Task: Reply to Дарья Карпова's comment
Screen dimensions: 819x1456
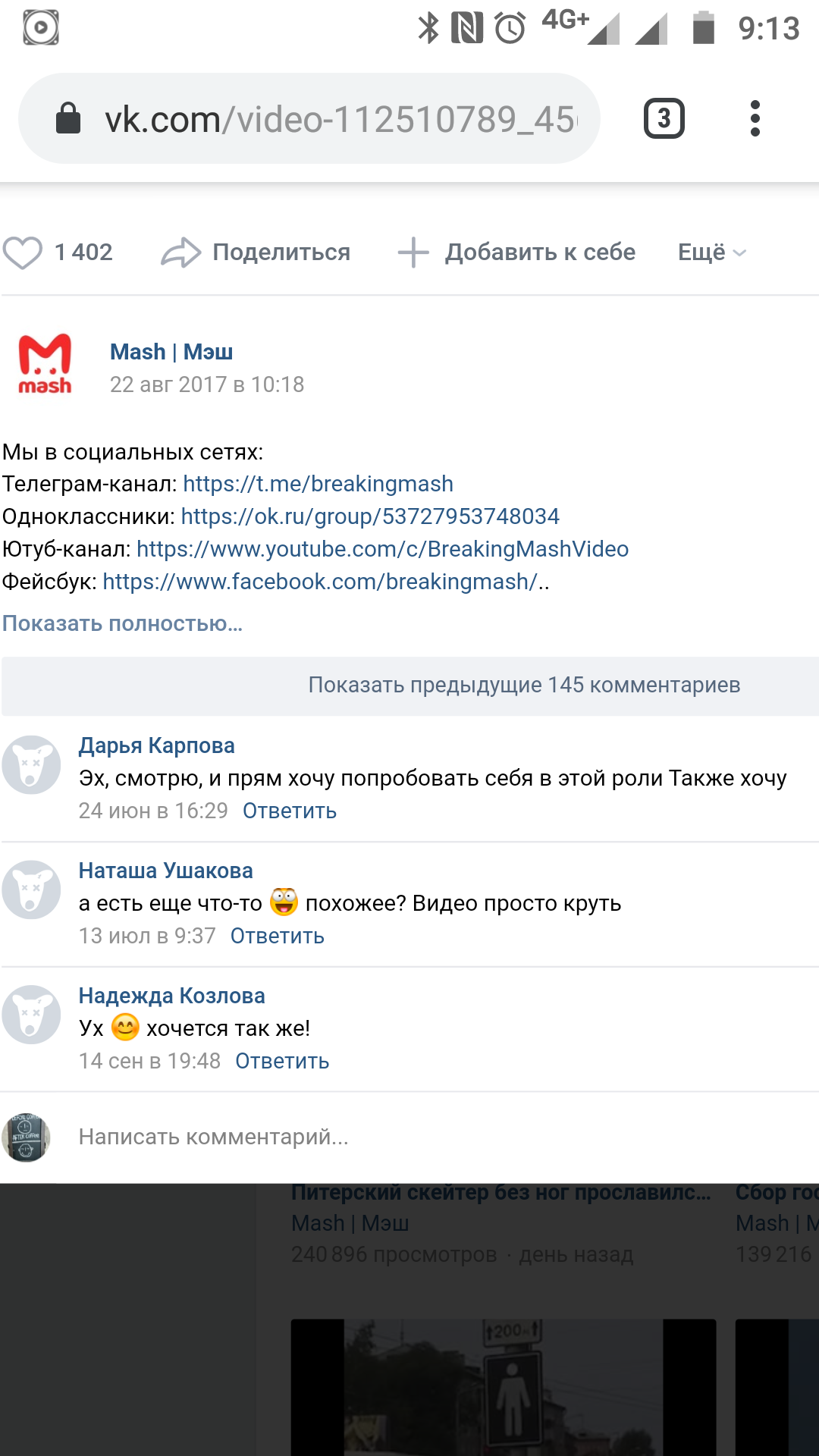Action: click(289, 811)
